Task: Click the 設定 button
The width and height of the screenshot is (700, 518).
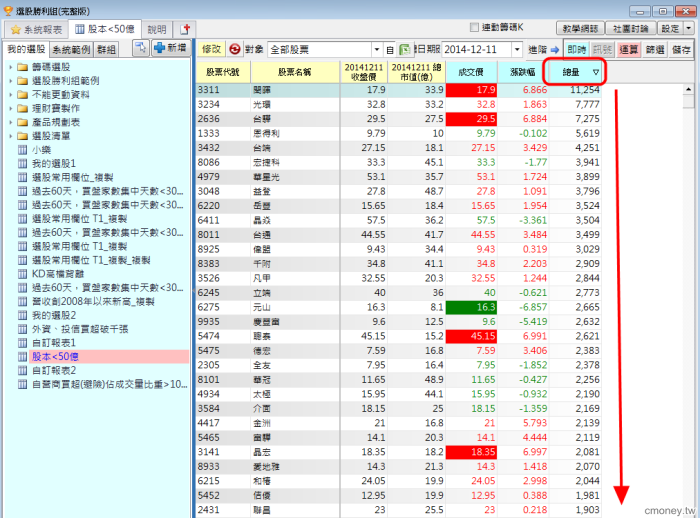Action: [x=670, y=29]
